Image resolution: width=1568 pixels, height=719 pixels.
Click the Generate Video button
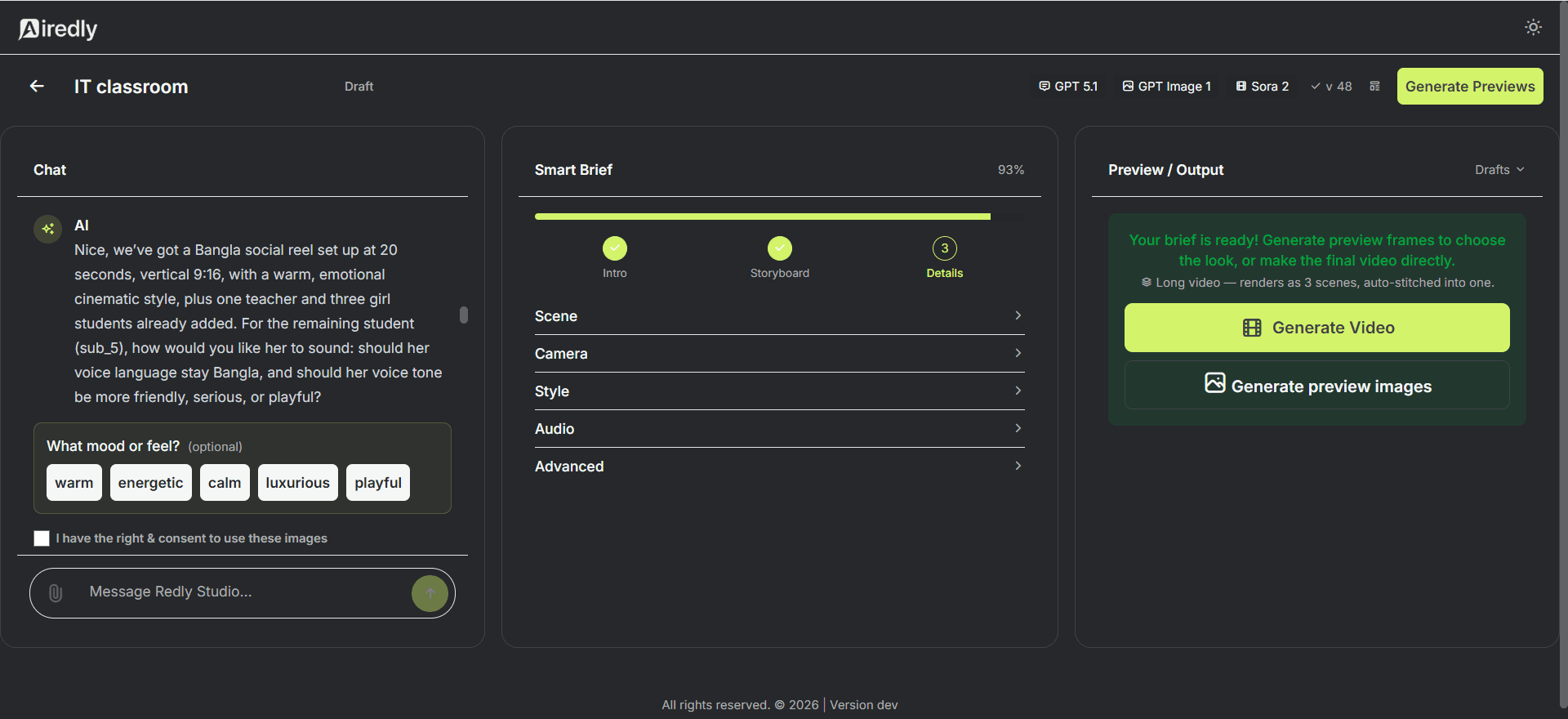click(1317, 328)
